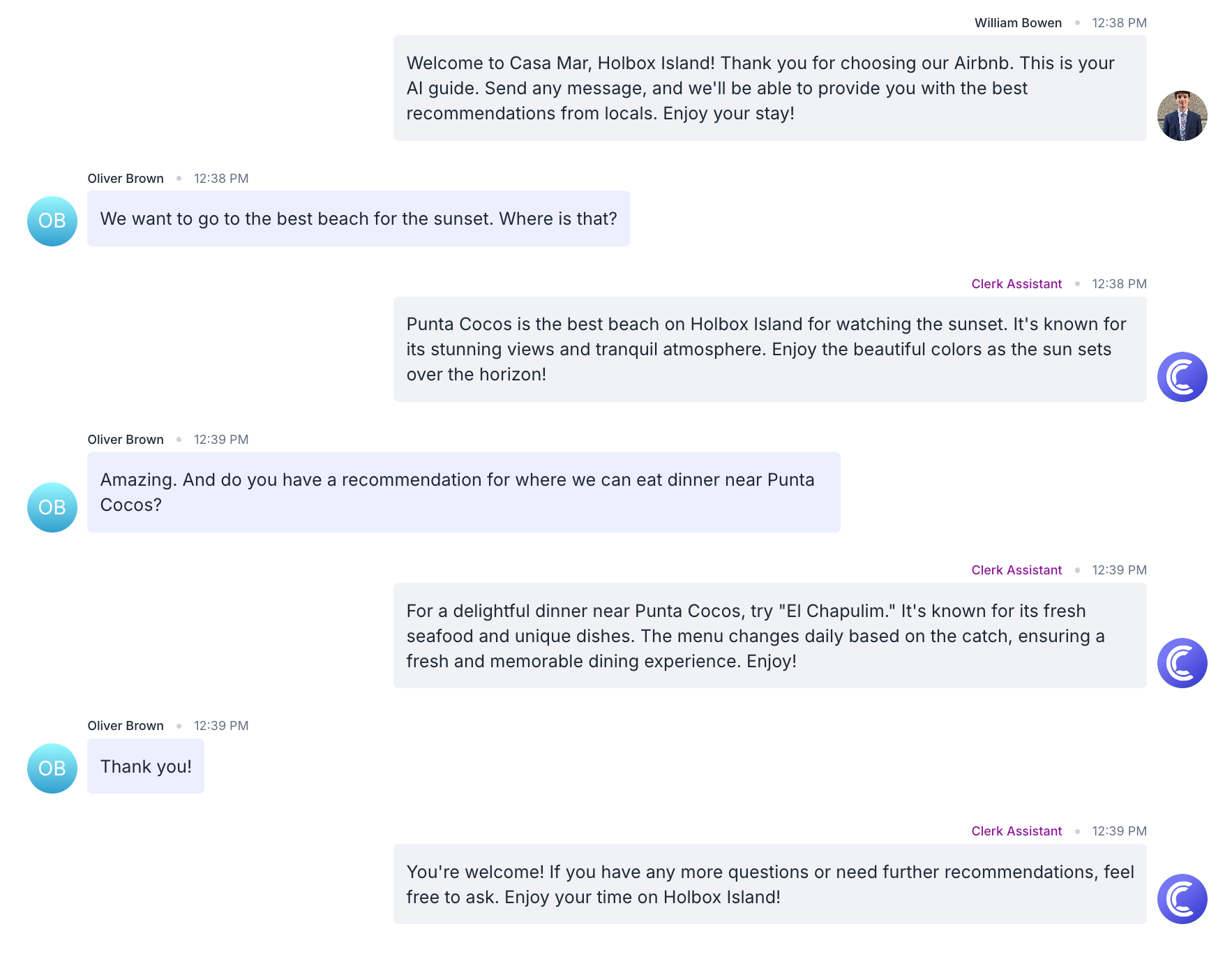Click the OB avatar next to Thank you
Viewport: 1232px width, 959px height.
coord(52,768)
